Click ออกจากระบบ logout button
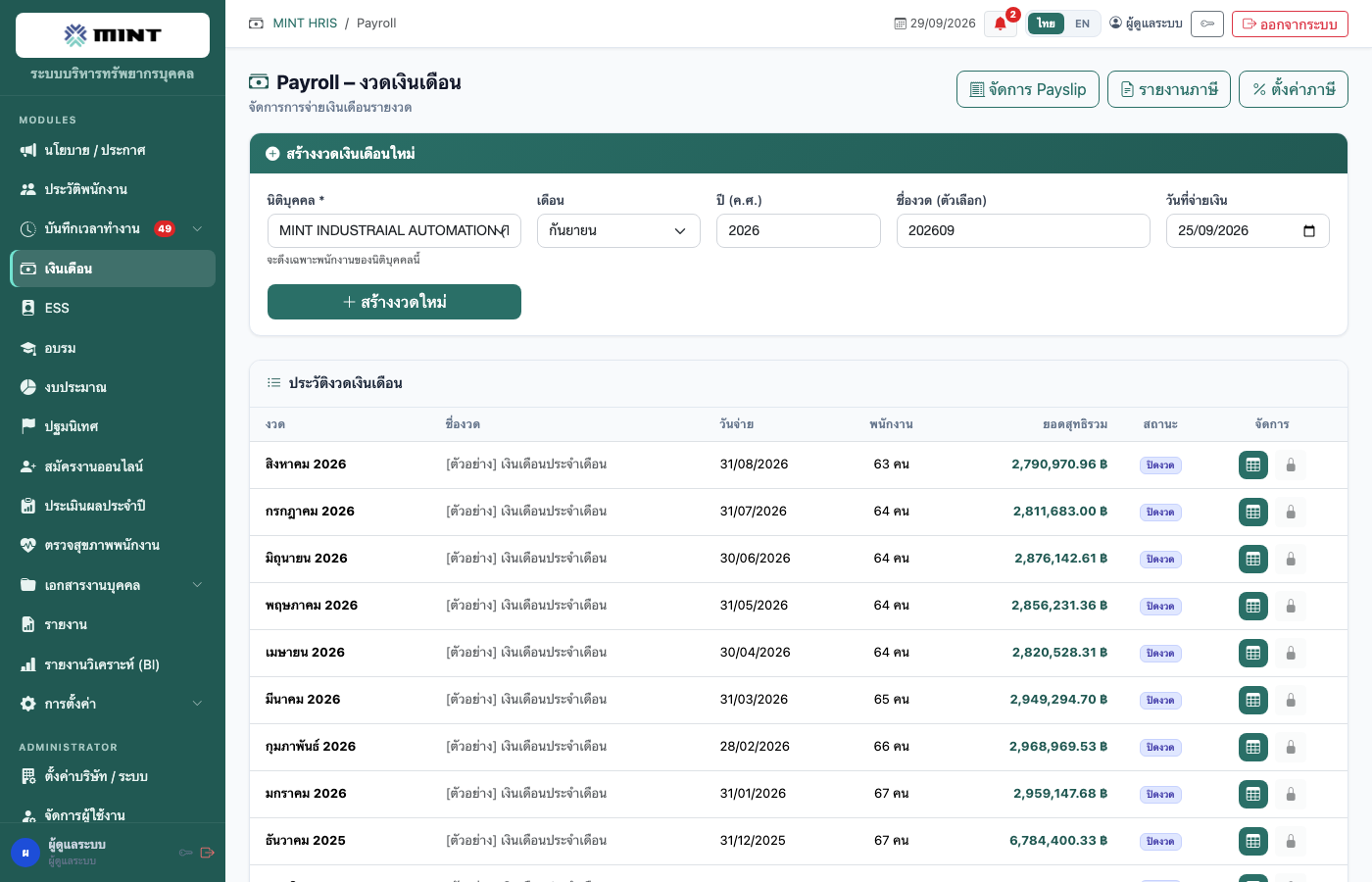This screenshot has height=882, width=1372. pyautogui.click(x=1290, y=24)
